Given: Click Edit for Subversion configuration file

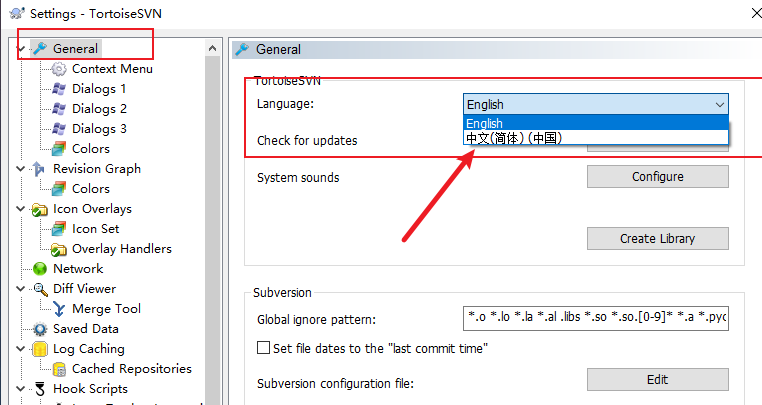Looking at the screenshot, I should [x=658, y=379].
